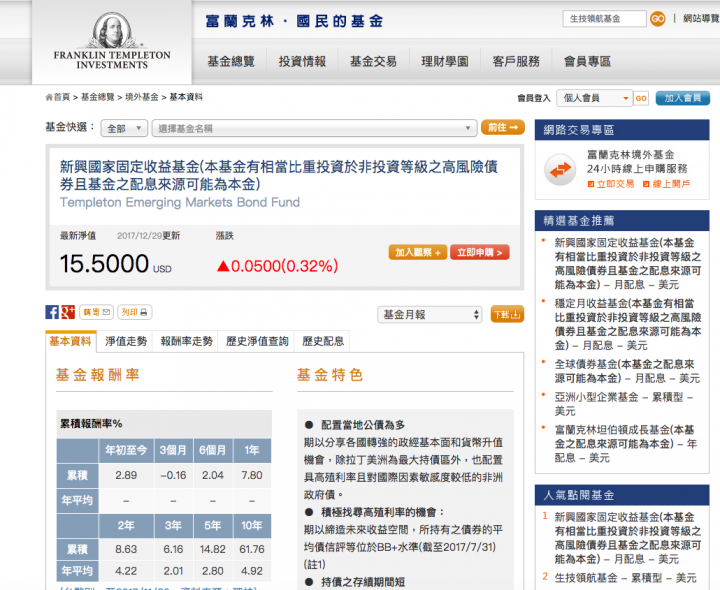Screen dimensions: 720x590
Task: Click the red 立即申購 subscribe button
Action: click(479, 253)
